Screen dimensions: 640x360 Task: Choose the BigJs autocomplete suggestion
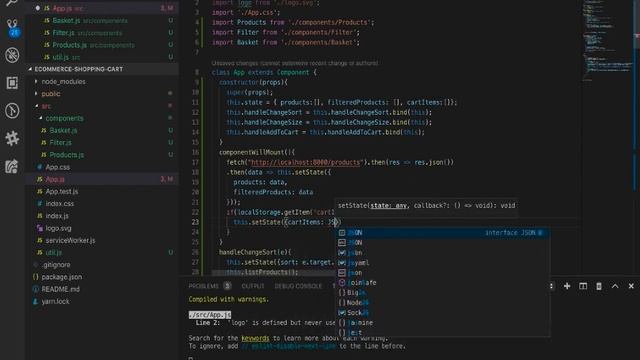click(x=442, y=293)
